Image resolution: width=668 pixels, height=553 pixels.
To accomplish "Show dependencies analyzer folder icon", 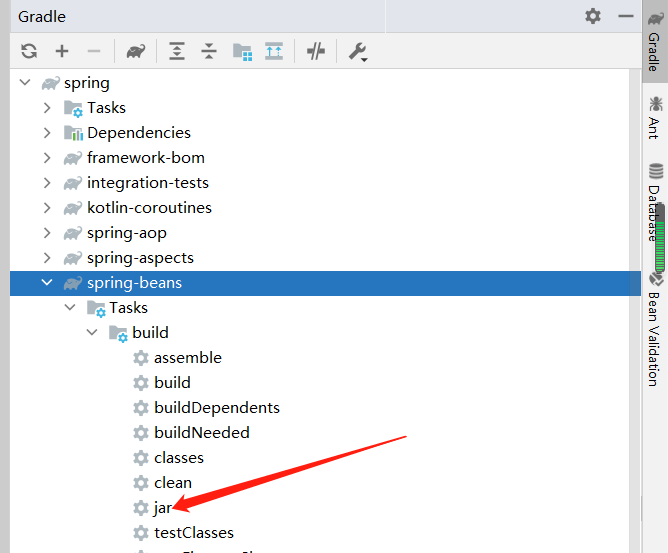I will [x=242, y=52].
